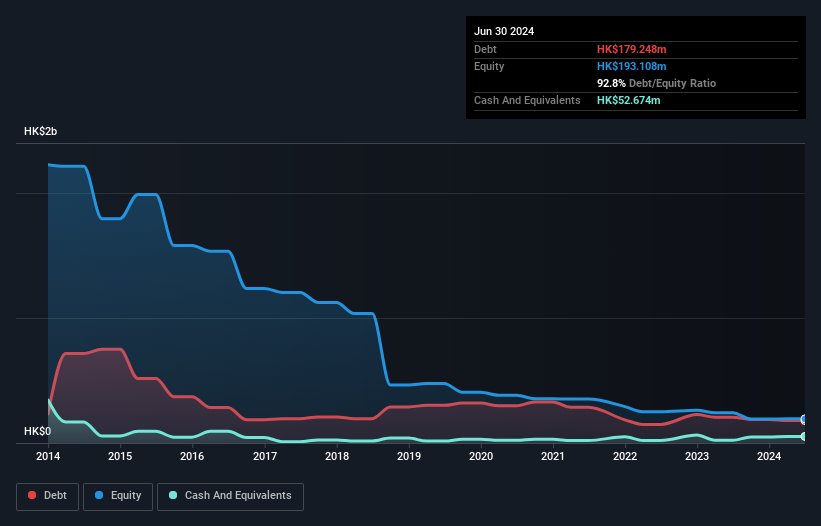Screen dimensions: 821x526
Task: Click the HK$2b y-axis label
Action: click(40, 131)
